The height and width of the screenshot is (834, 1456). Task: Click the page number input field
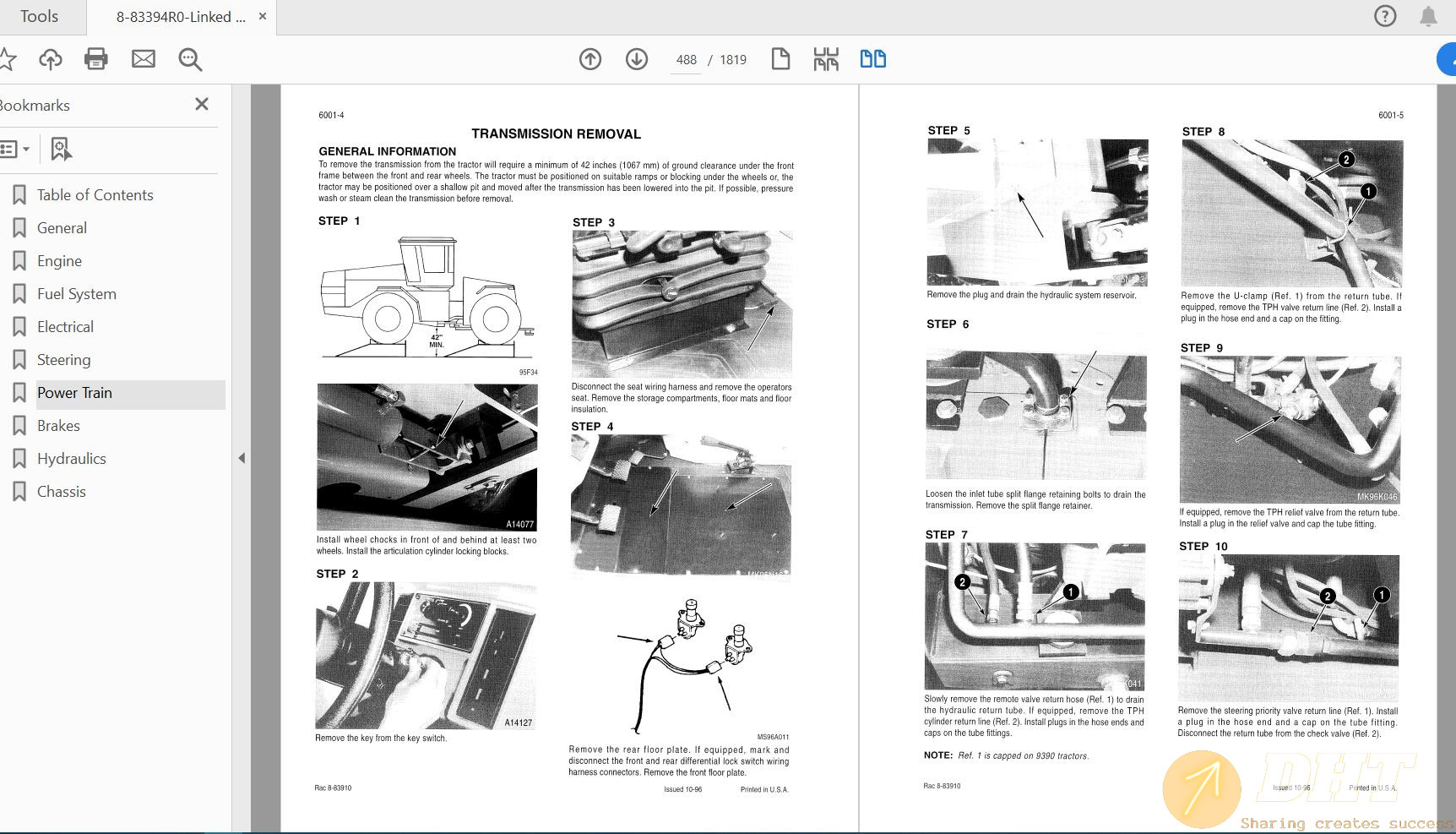click(686, 60)
